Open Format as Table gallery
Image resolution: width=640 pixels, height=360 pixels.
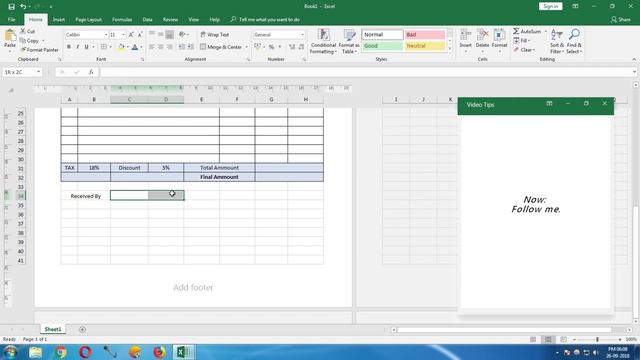click(349, 41)
